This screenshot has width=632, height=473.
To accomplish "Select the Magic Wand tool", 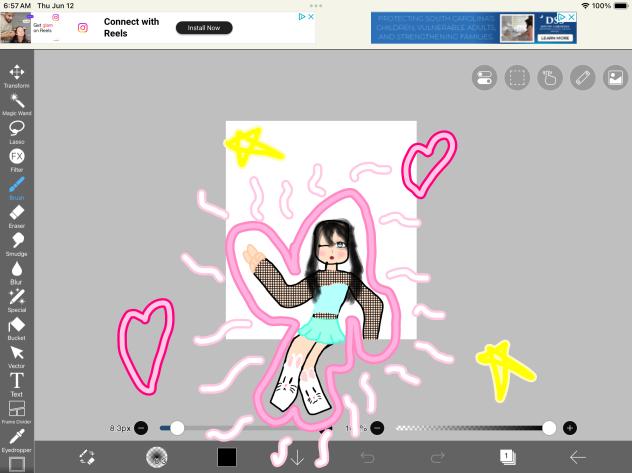I will (17, 104).
